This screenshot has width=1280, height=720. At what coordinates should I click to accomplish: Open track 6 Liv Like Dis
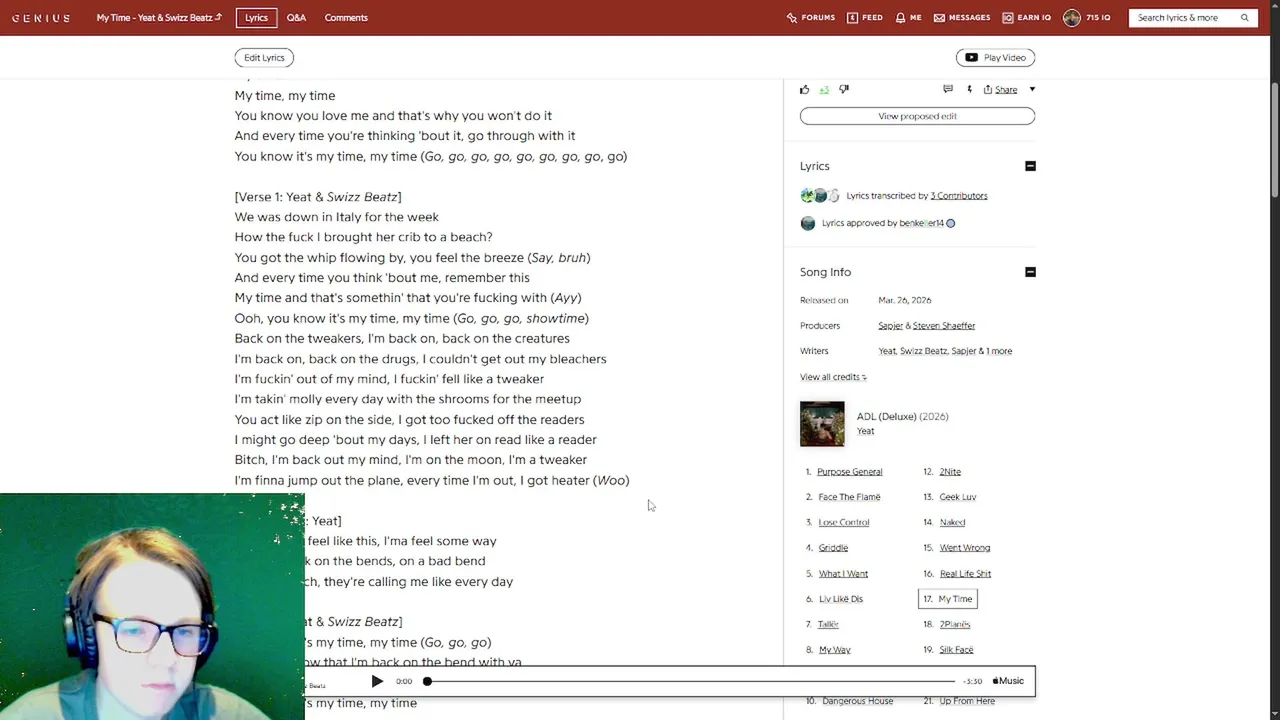tap(840, 599)
